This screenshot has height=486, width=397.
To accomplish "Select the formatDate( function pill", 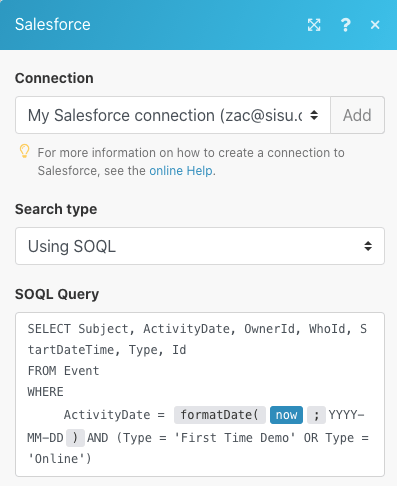I will click(x=220, y=415).
